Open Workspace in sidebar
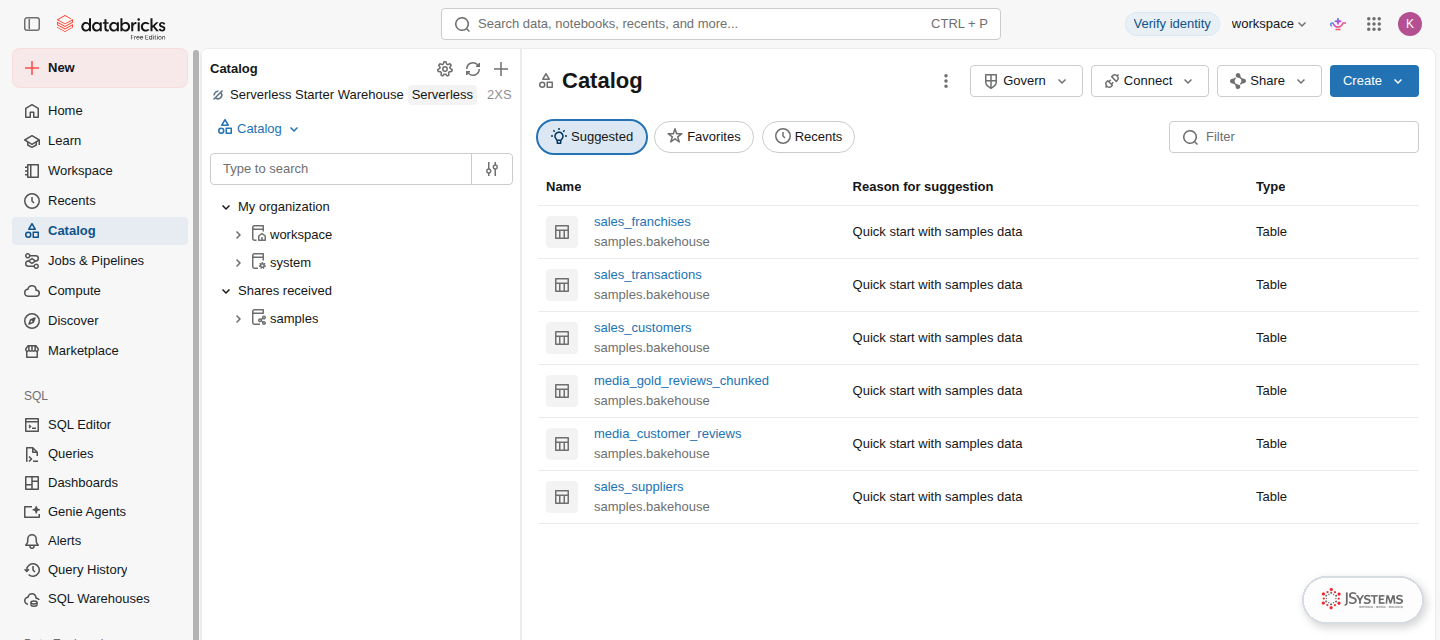The width and height of the screenshot is (1440, 640). pos(100,171)
